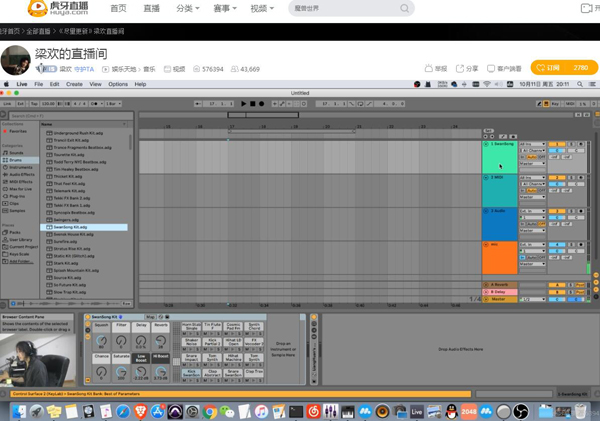Image resolution: width=600 pixels, height=421 pixels.
Task: Open Chrome from the Dock
Action: (x=210, y=412)
